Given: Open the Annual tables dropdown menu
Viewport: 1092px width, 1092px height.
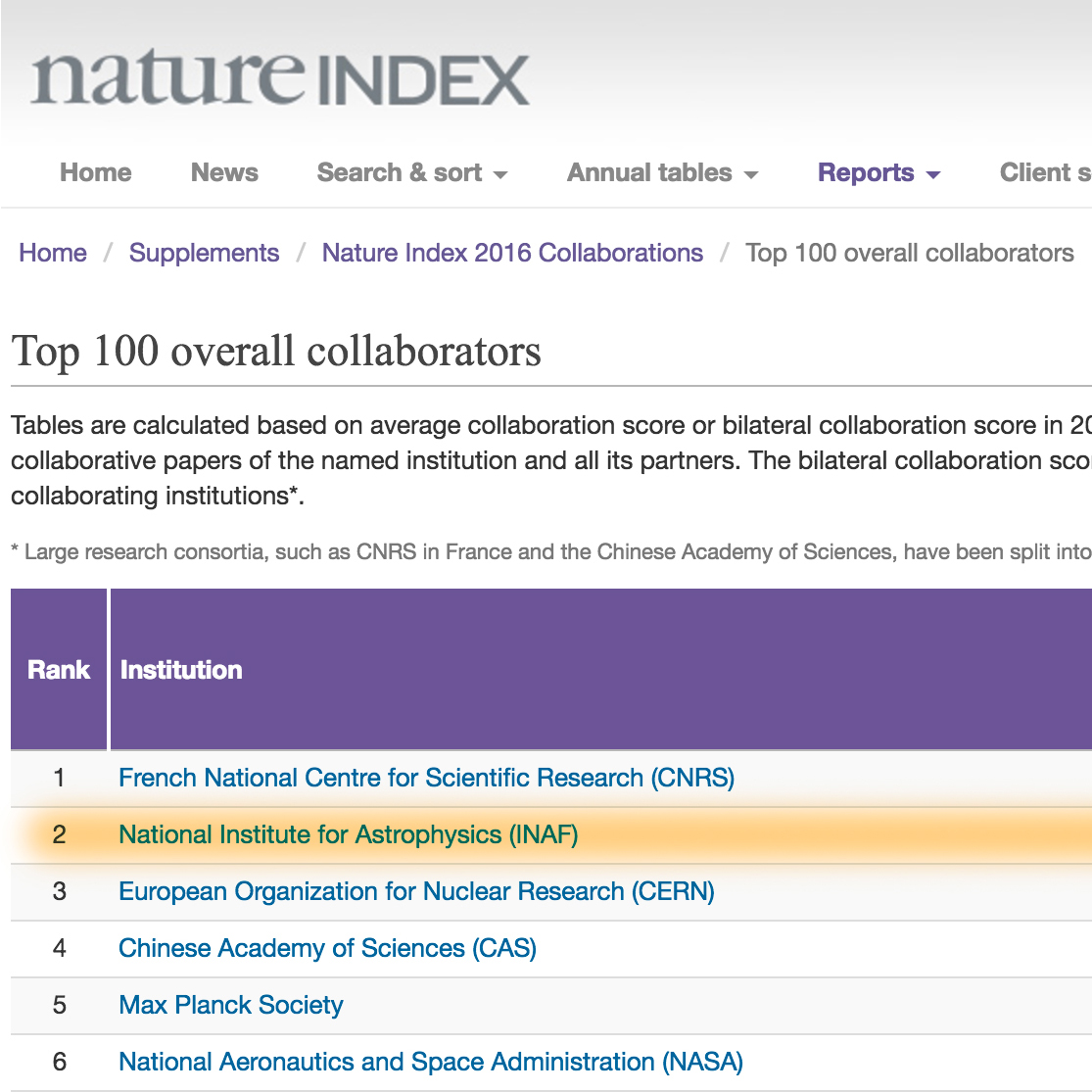Looking at the screenshot, I should pyautogui.click(x=662, y=173).
